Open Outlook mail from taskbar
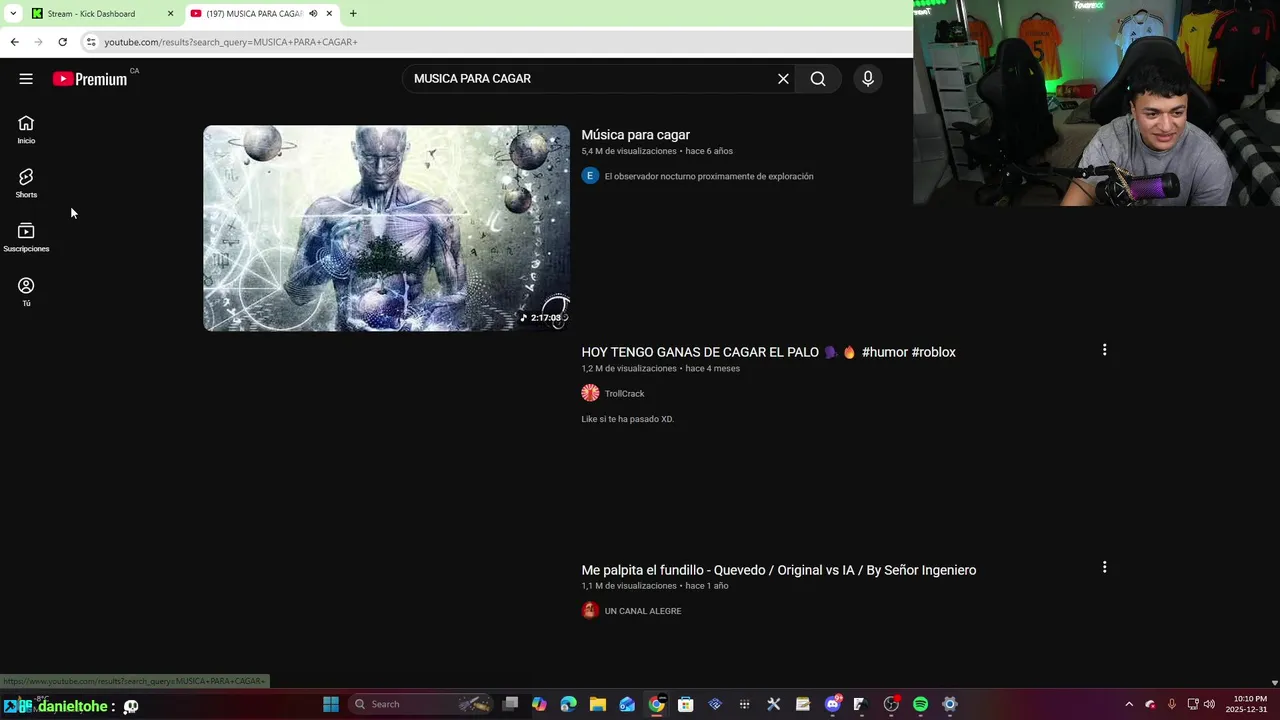The width and height of the screenshot is (1280, 720). point(627,704)
